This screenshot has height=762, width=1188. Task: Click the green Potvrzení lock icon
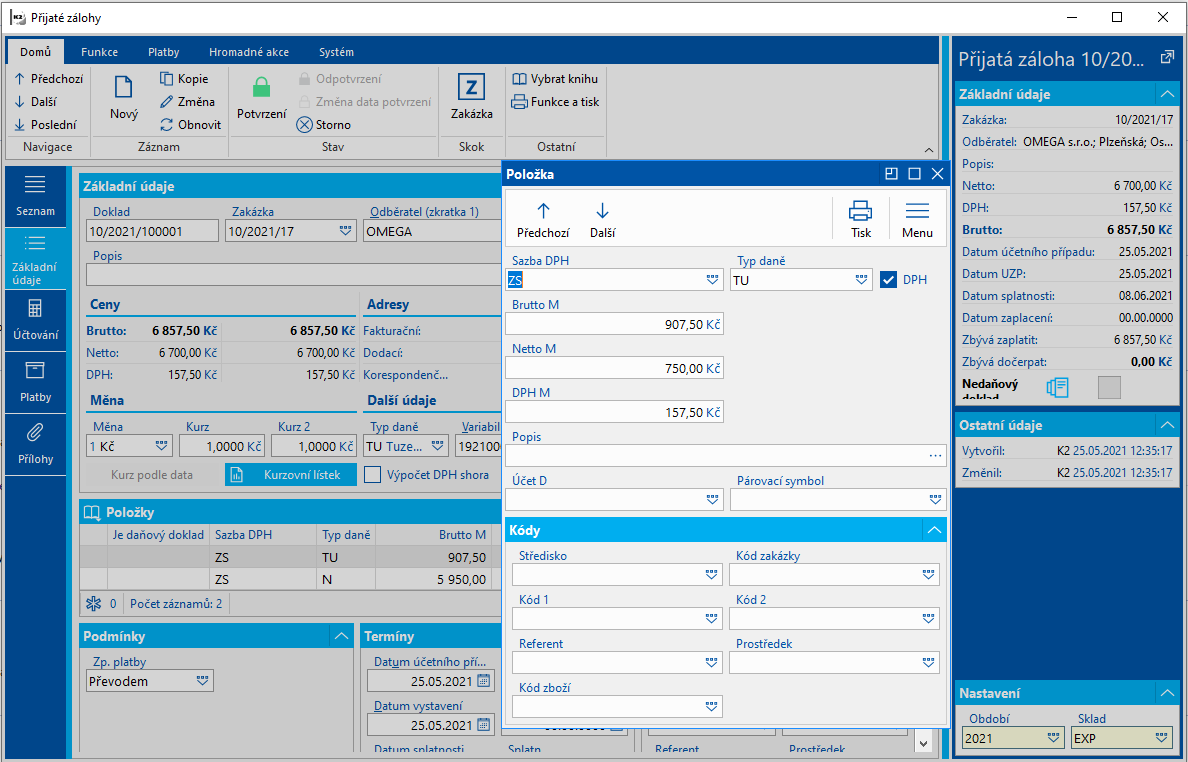[261, 87]
